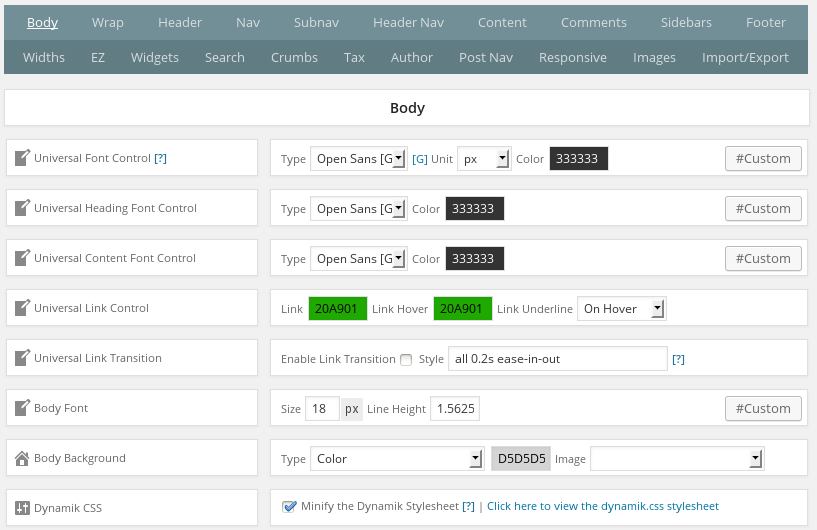The width and height of the screenshot is (817, 530).
Task: Click edit icon beside Universal Font Control
Action: tap(22, 158)
